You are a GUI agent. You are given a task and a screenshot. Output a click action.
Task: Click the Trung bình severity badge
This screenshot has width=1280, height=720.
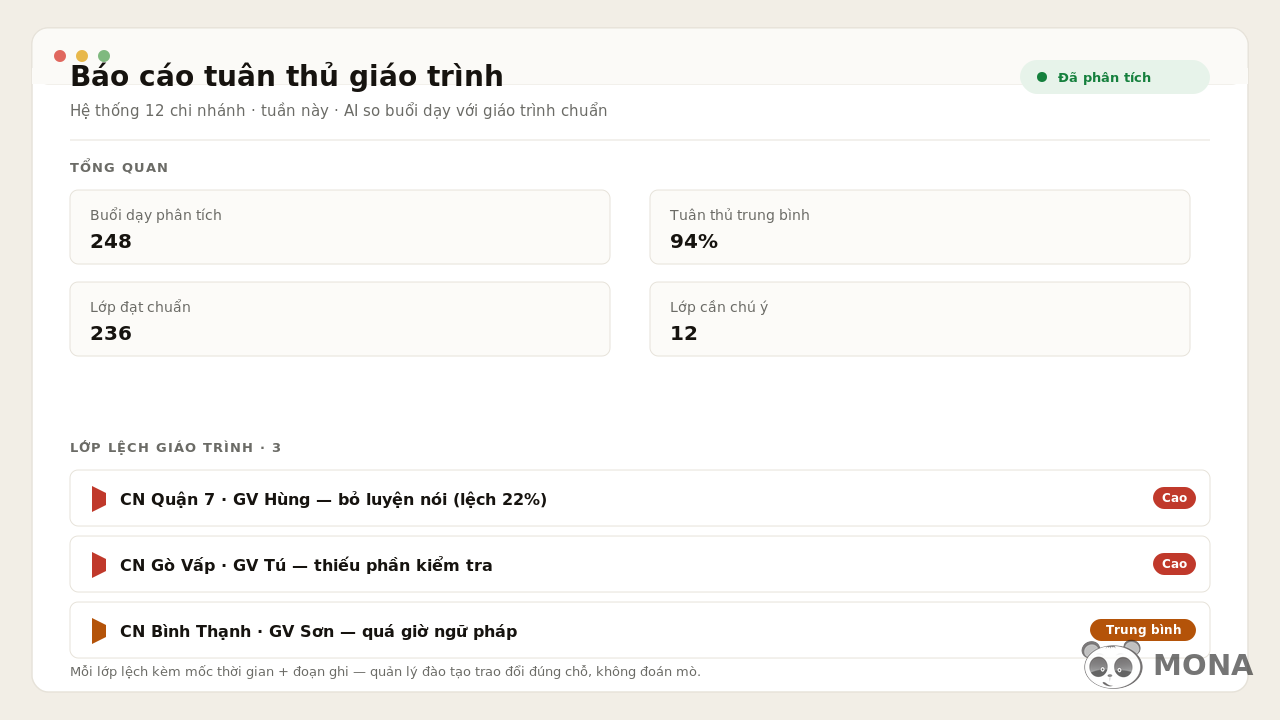[x=1143, y=630]
